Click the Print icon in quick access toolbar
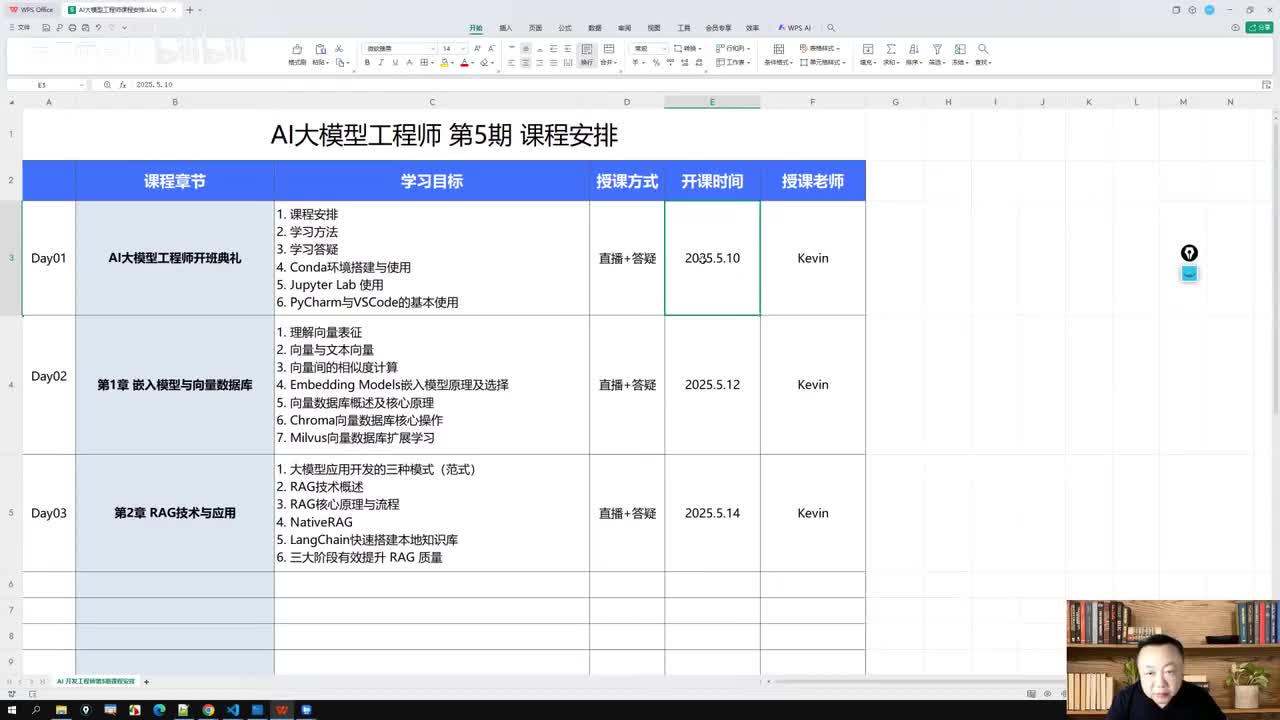 (72, 28)
